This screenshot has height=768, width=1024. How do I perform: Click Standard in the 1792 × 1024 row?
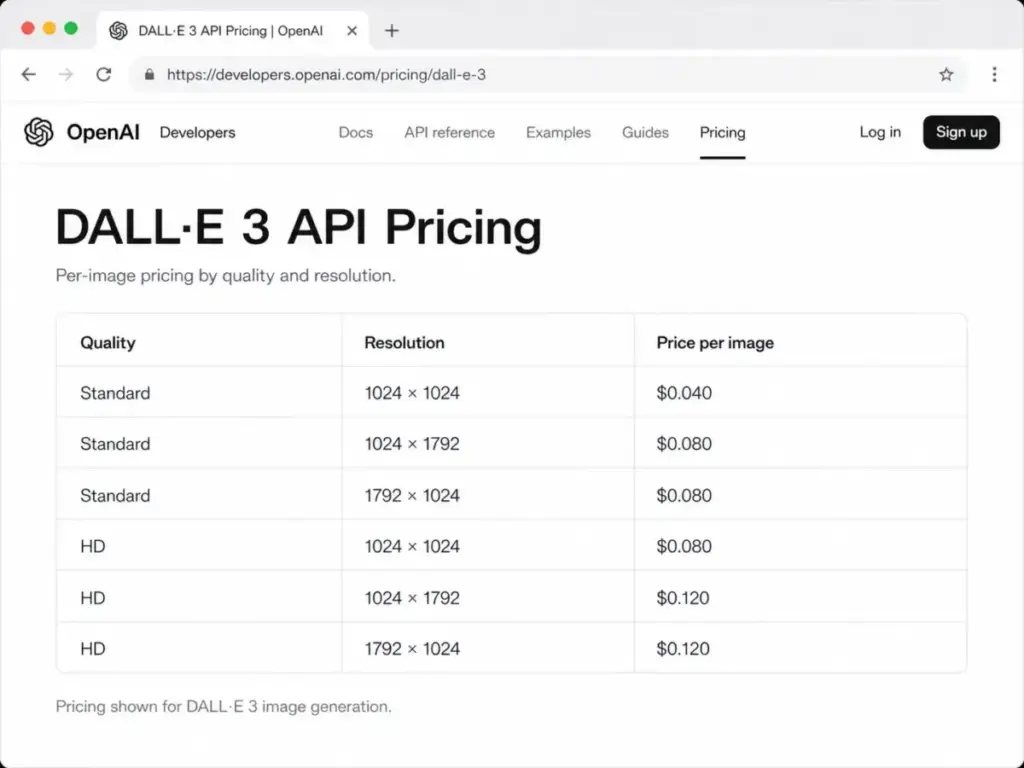point(115,496)
